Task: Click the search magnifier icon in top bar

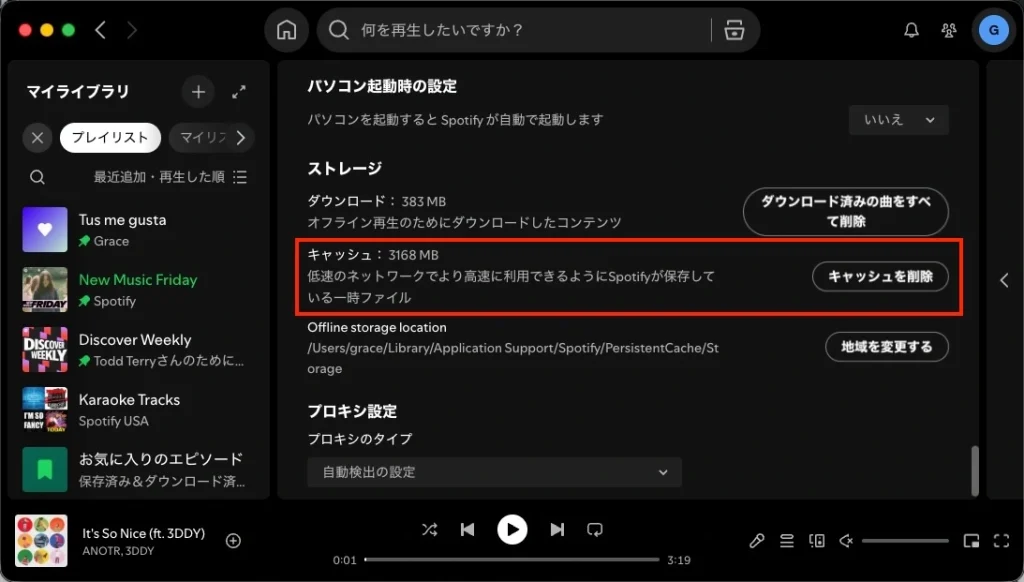Action: pyautogui.click(x=338, y=30)
